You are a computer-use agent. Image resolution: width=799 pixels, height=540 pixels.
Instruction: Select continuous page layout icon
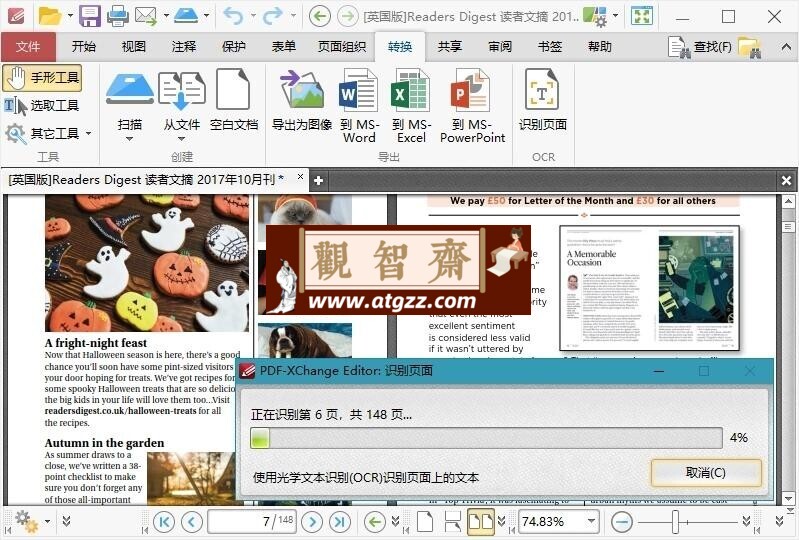click(x=452, y=522)
